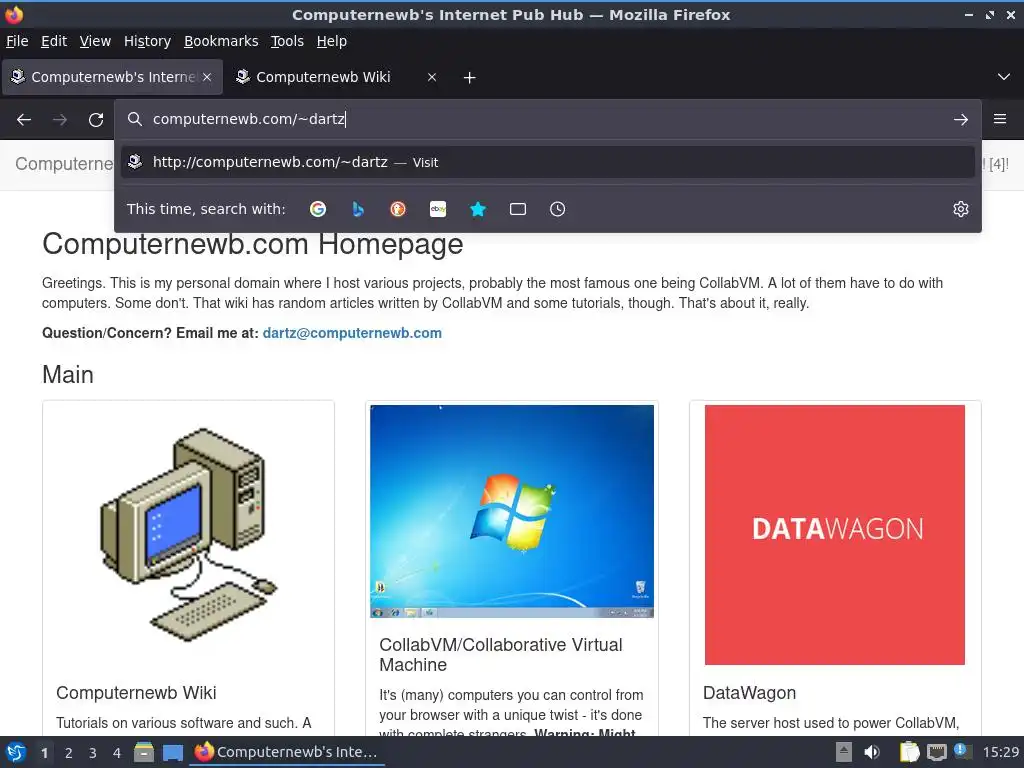Image resolution: width=1024 pixels, height=768 pixels.
Task: Switch to workspace 3 in the taskbar
Action: (93, 753)
